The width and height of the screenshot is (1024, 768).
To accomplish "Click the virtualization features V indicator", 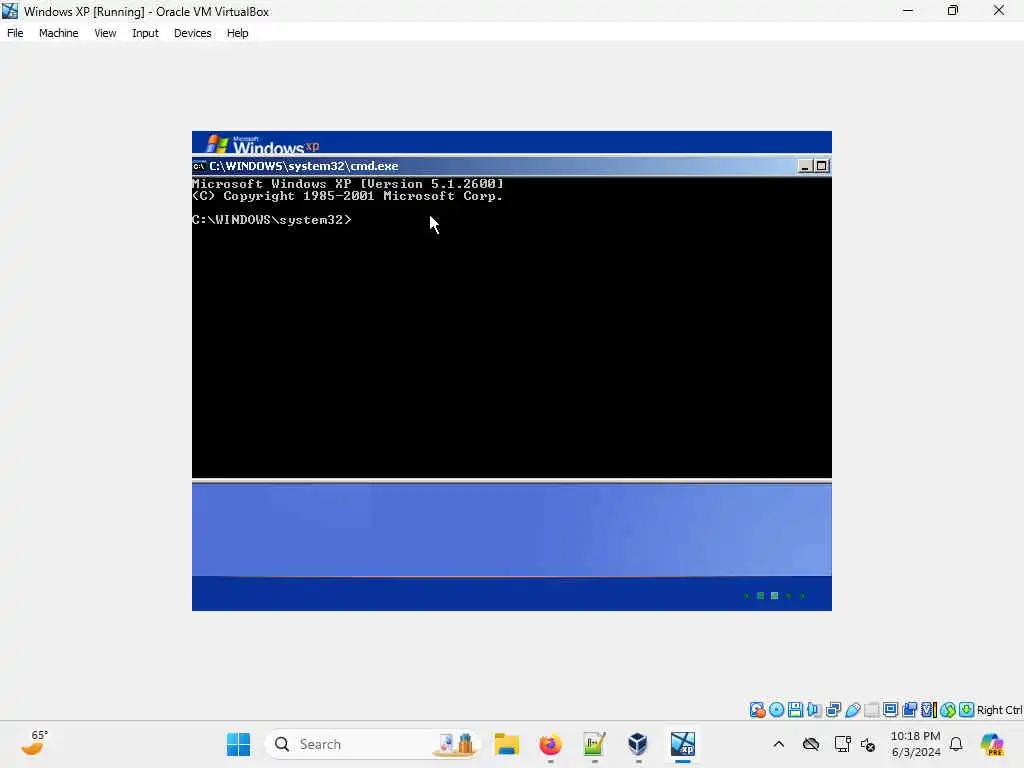I will tap(929, 710).
